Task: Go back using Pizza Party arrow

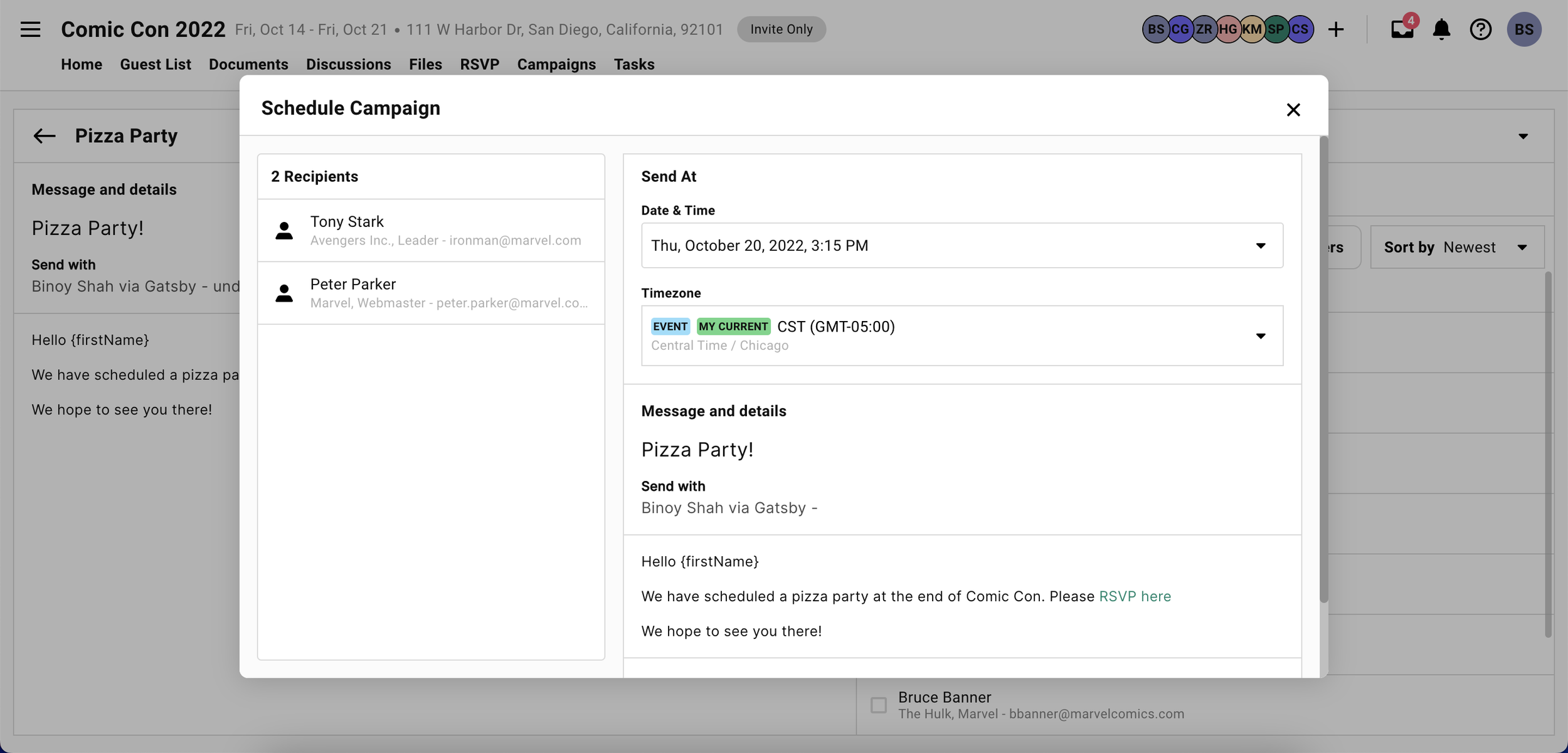Action: tap(45, 136)
